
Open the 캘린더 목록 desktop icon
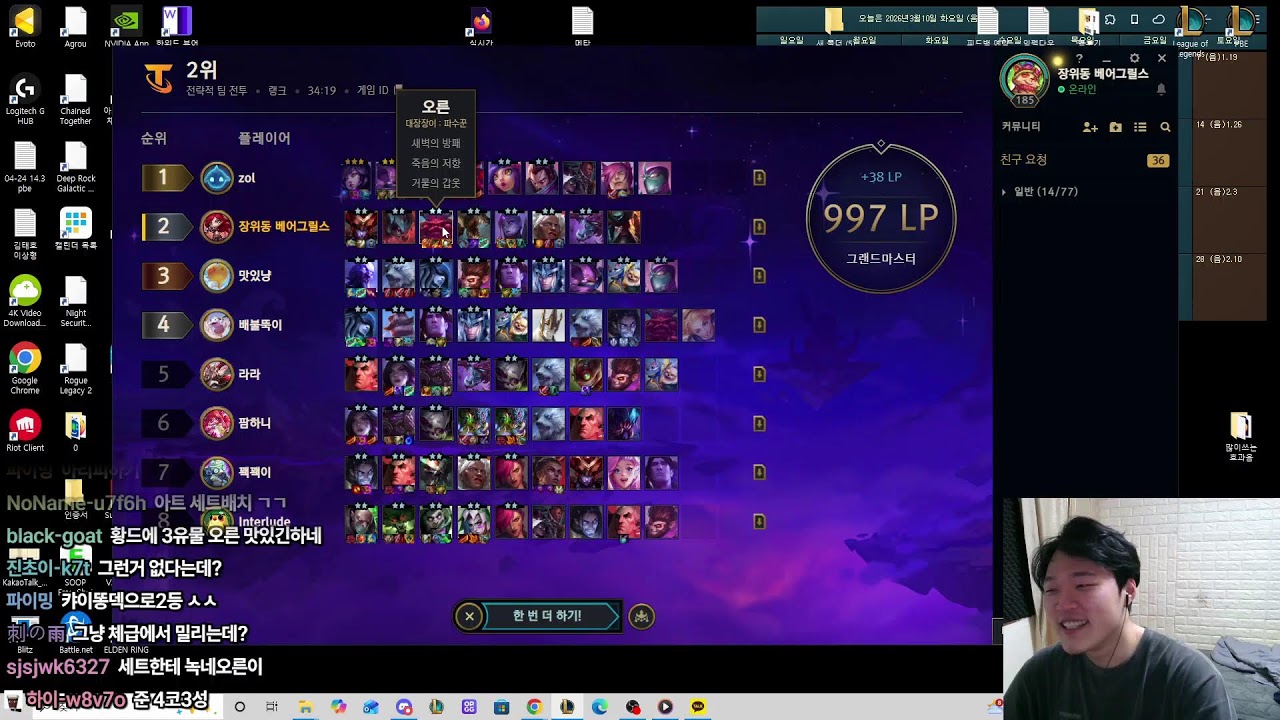76,229
